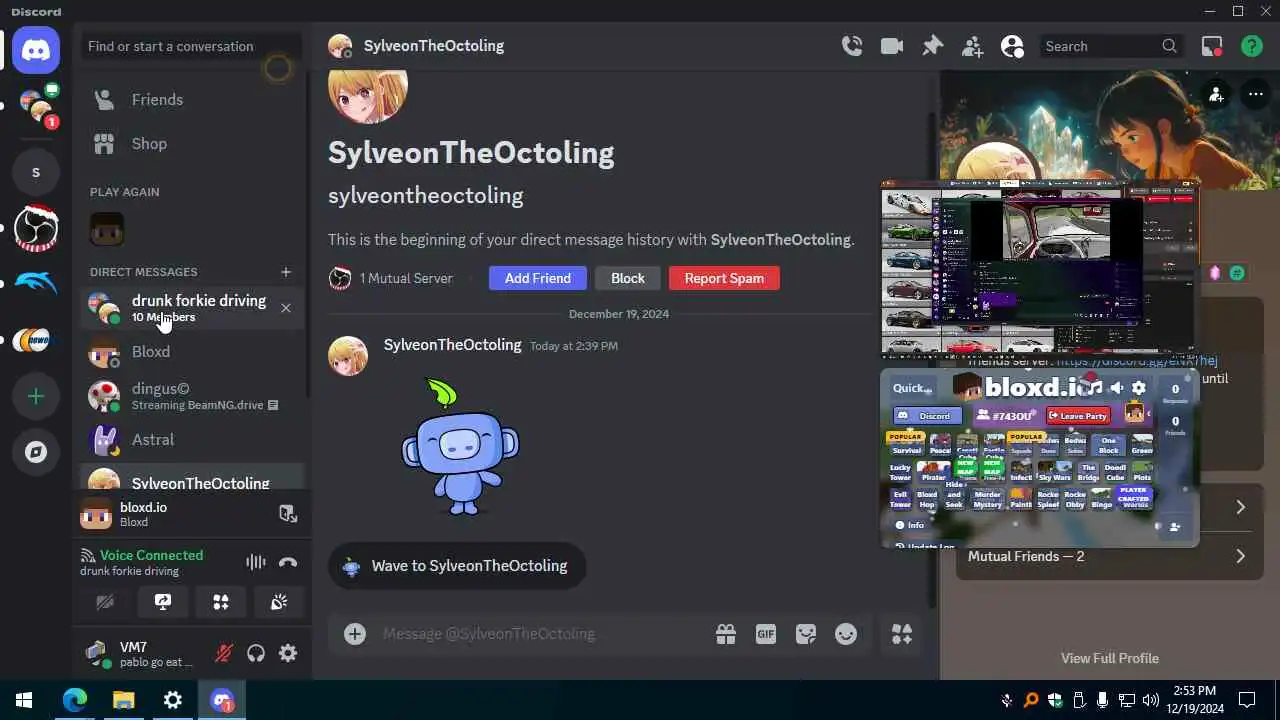1280x720 pixels.
Task: Toggle noise suppression waveform icon
Action: 256,562
